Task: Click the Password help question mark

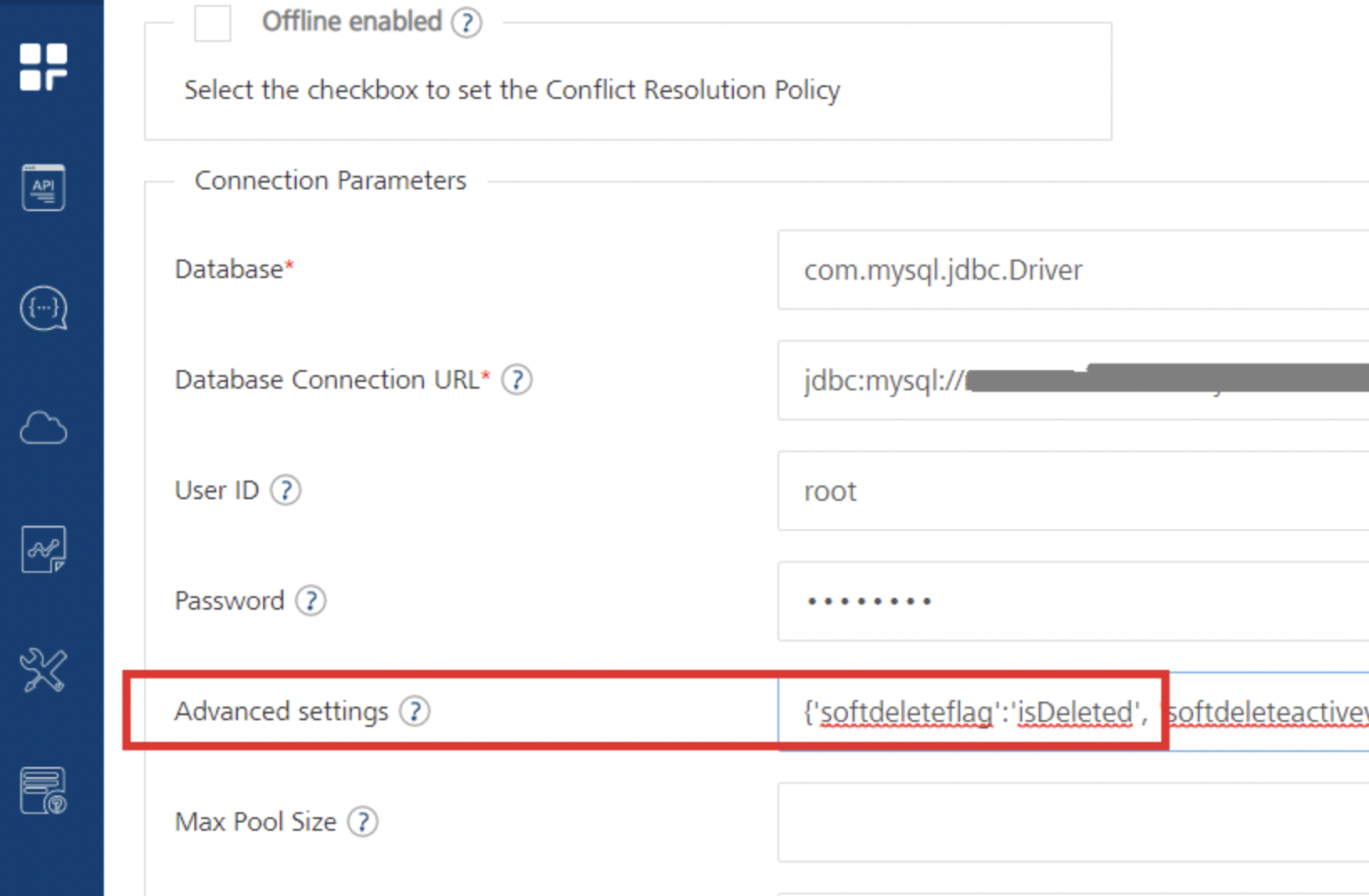Action: [311, 601]
